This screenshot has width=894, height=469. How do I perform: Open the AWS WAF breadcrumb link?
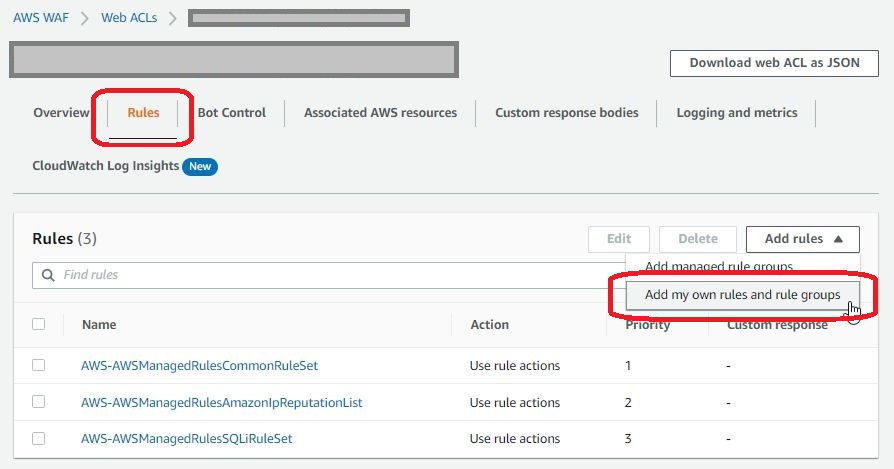click(x=41, y=18)
